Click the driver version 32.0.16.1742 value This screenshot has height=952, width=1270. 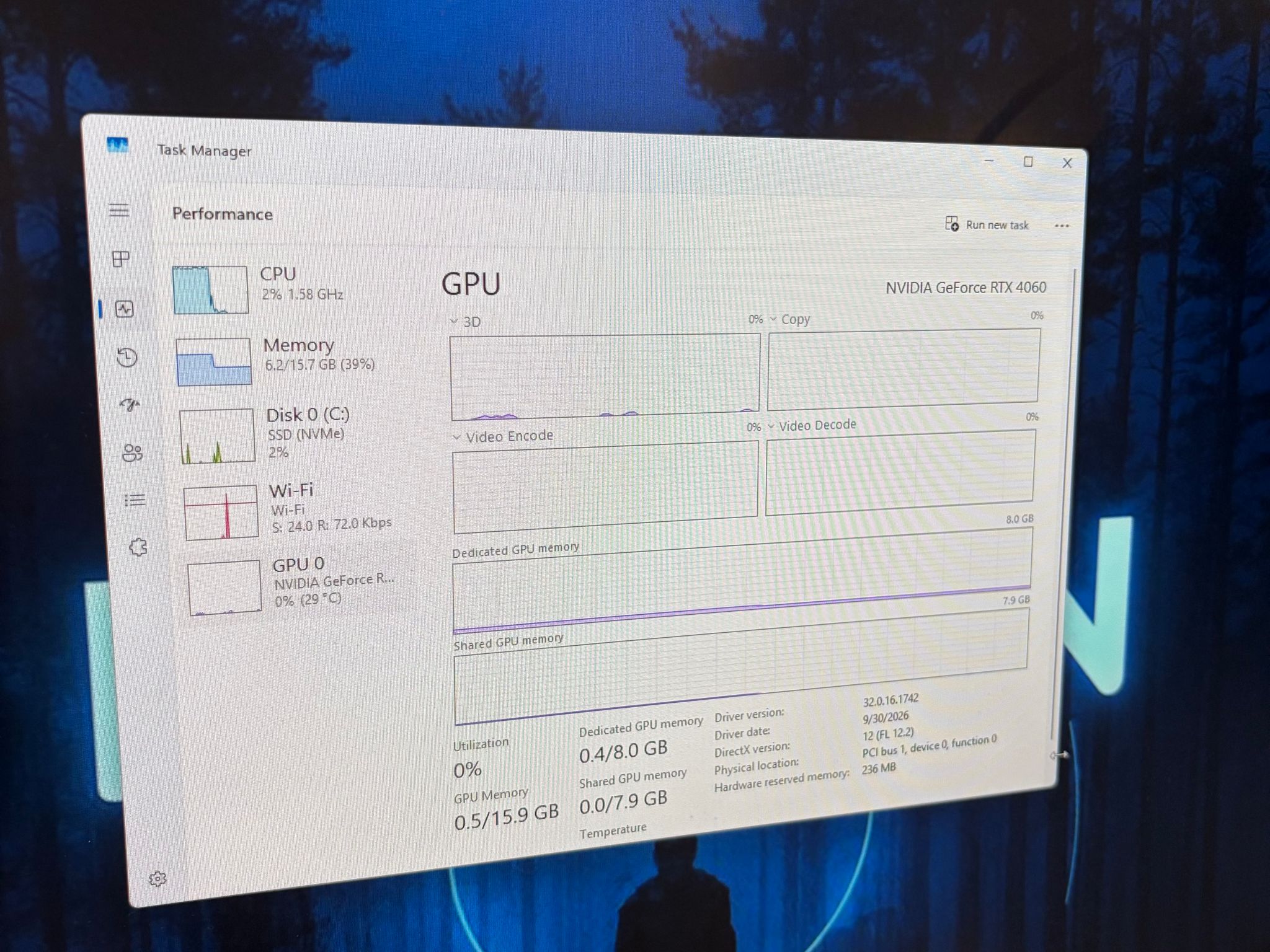pos(890,700)
